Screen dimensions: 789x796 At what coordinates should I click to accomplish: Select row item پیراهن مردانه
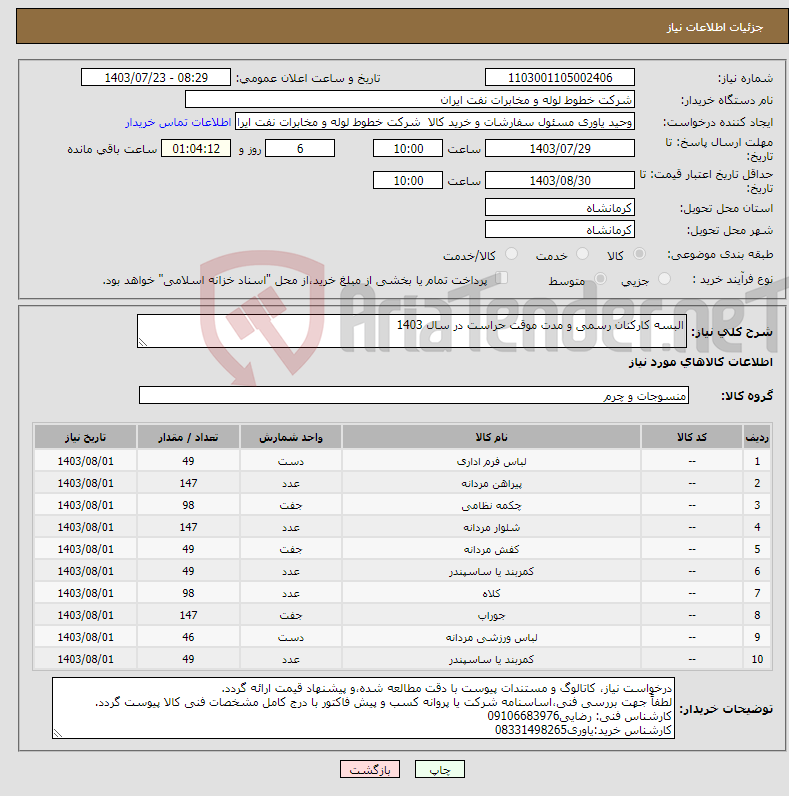tap(491, 483)
